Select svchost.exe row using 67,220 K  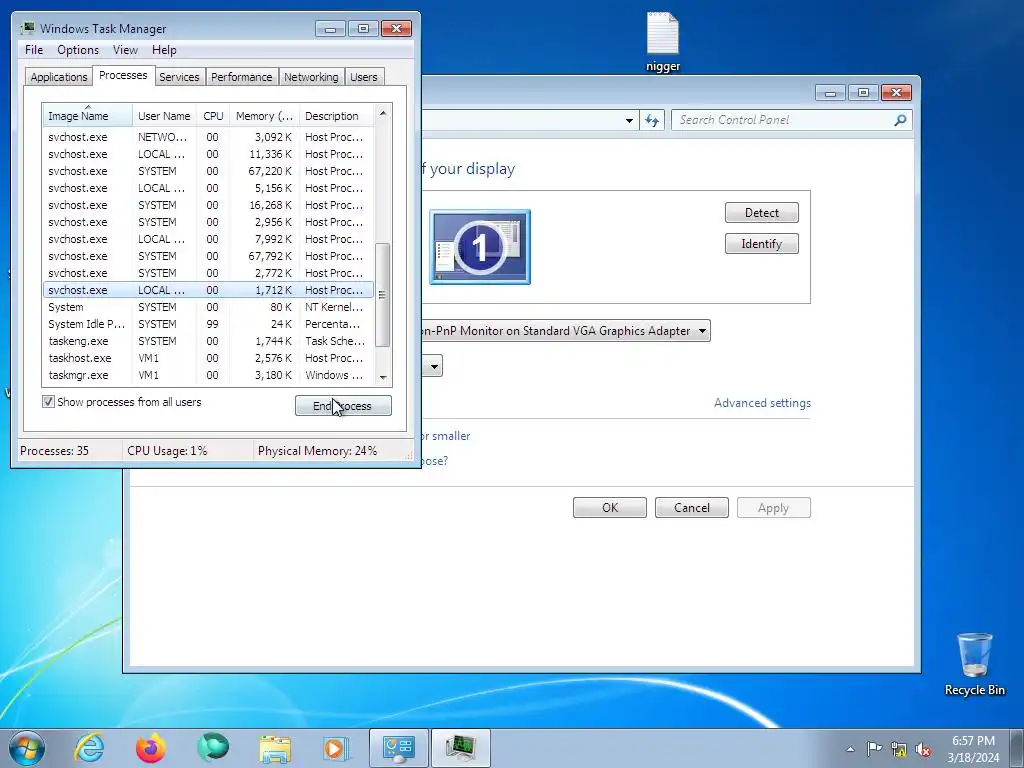coord(208,171)
